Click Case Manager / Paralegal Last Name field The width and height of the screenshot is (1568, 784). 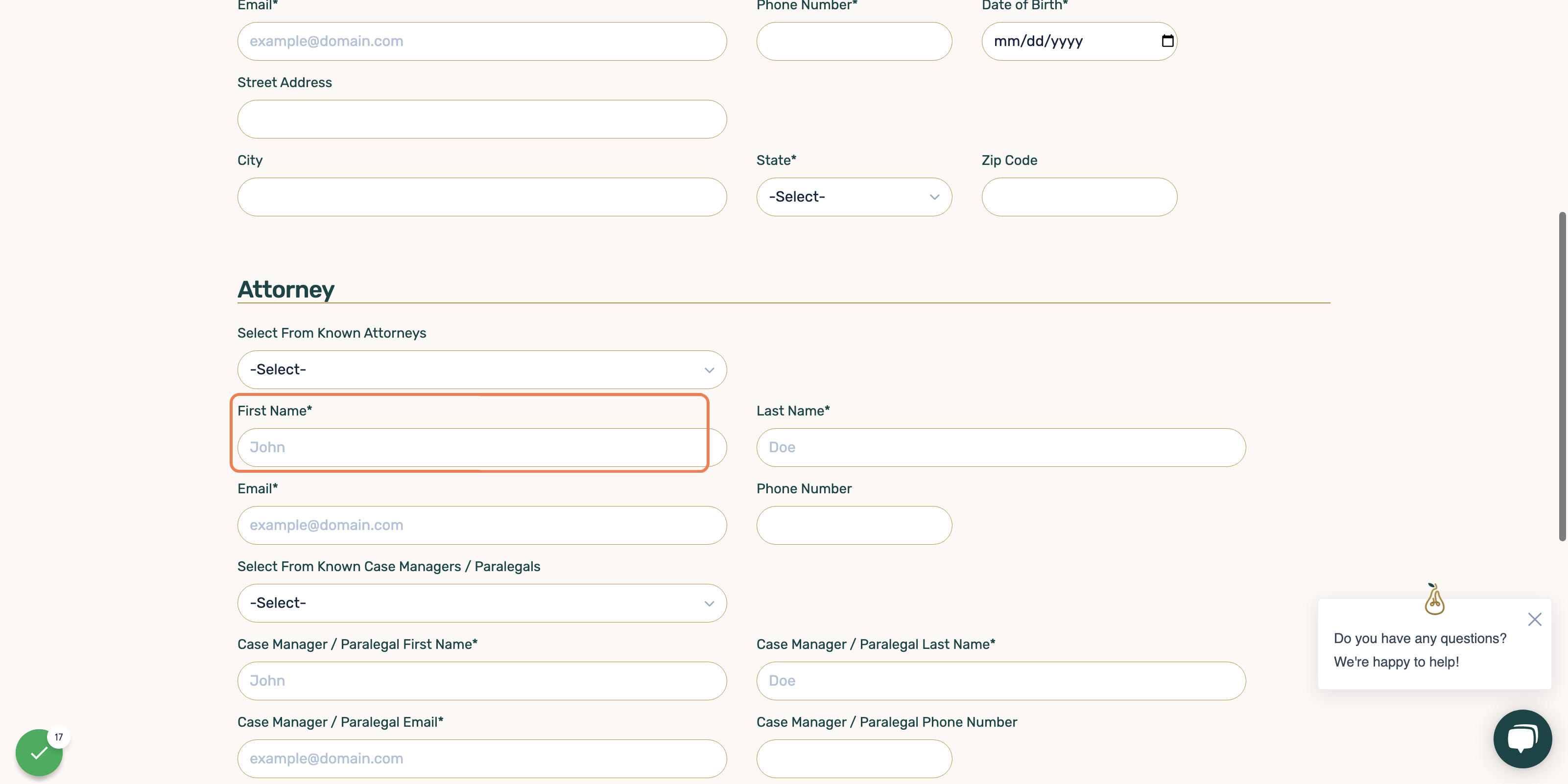pyautogui.click(x=1001, y=681)
